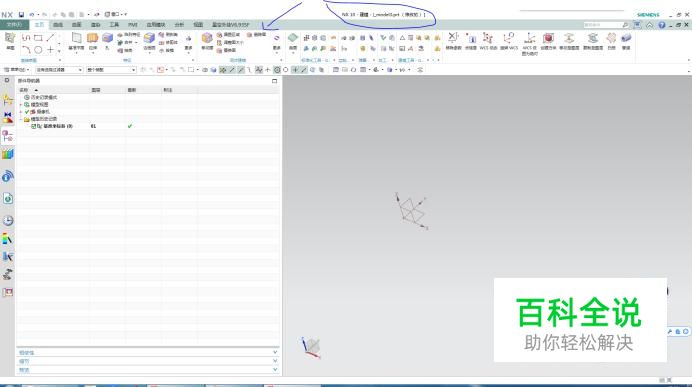
Task: Toggle the snap point circle-center option
Action: coord(277,70)
